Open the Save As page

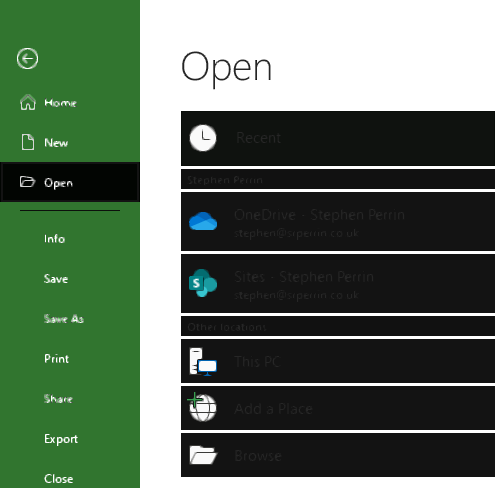(x=70, y=319)
